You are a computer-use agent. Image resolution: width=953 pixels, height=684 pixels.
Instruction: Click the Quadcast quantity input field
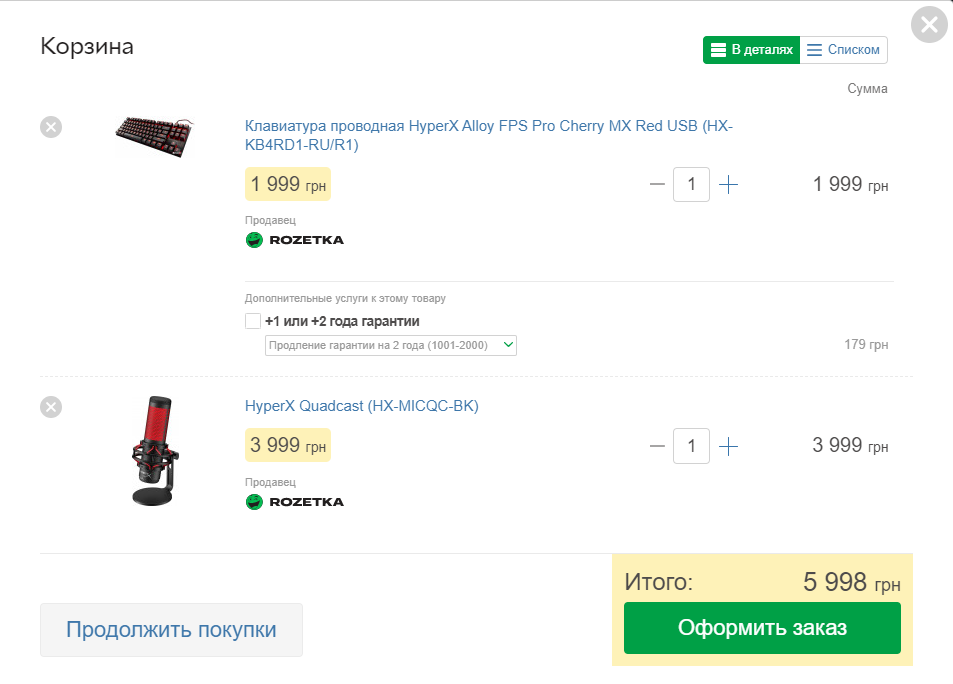(692, 446)
